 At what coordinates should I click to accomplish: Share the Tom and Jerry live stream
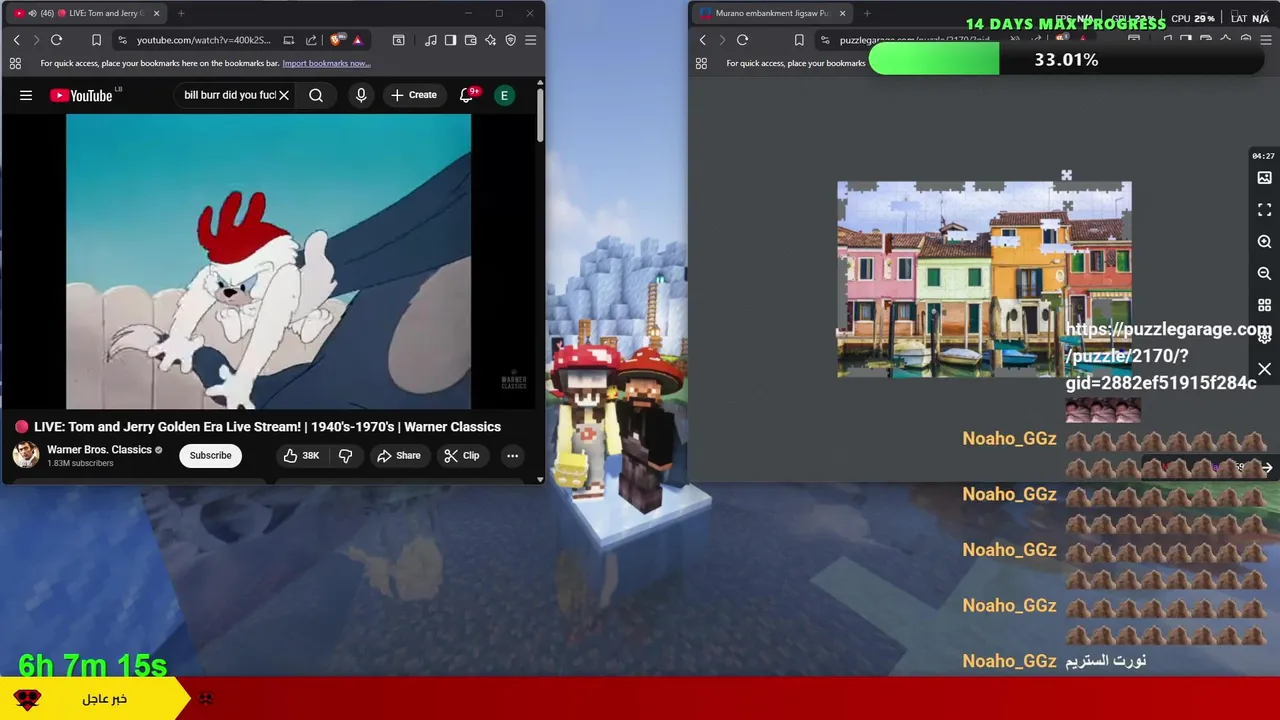398,455
